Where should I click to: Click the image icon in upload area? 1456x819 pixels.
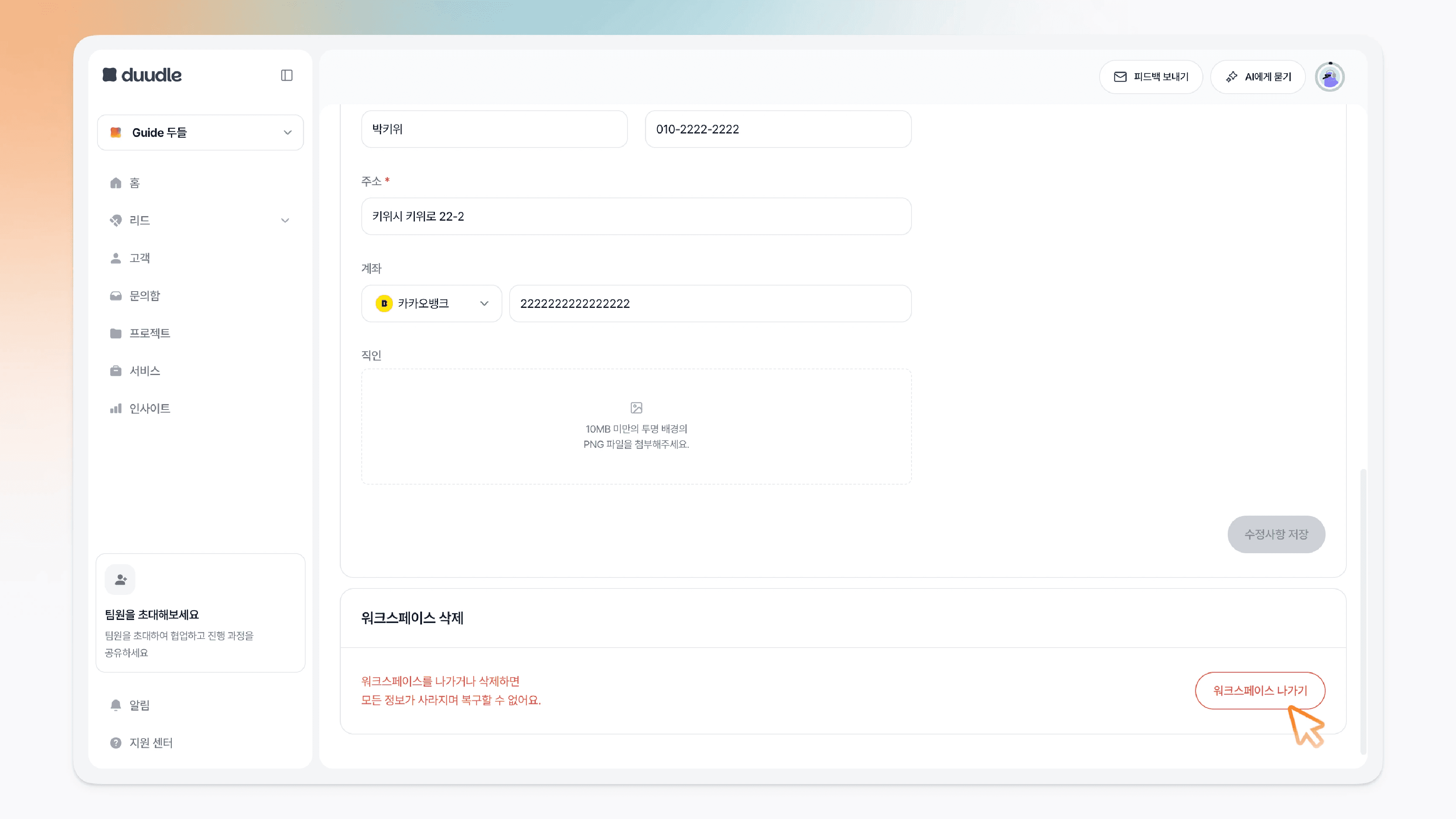click(636, 408)
